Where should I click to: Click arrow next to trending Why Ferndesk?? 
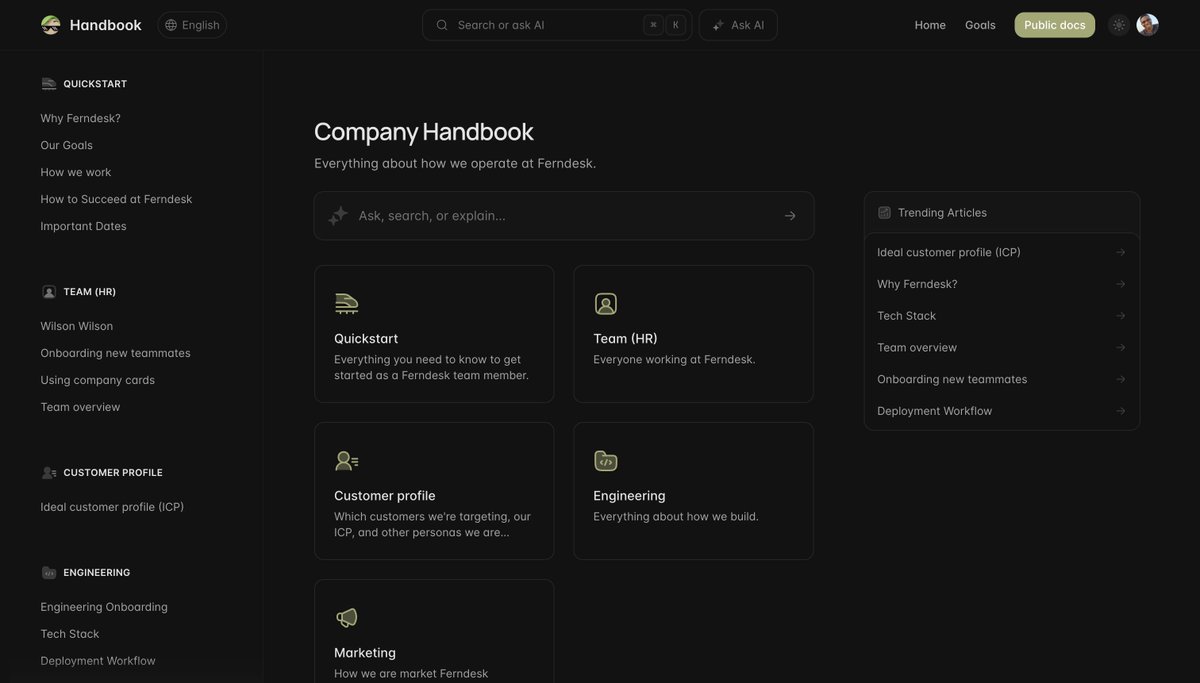point(1121,284)
